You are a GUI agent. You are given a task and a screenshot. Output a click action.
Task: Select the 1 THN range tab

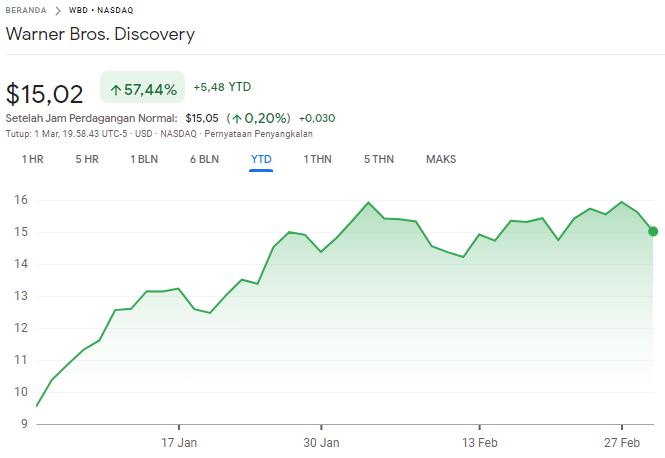pyautogui.click(x=317, y=159)
